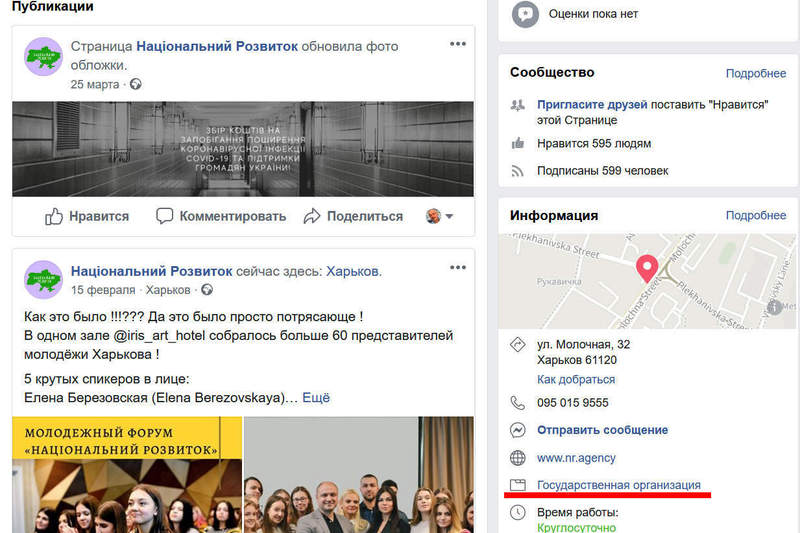Click the comment bubble icon labeled Комментировать

coord(164,216)
